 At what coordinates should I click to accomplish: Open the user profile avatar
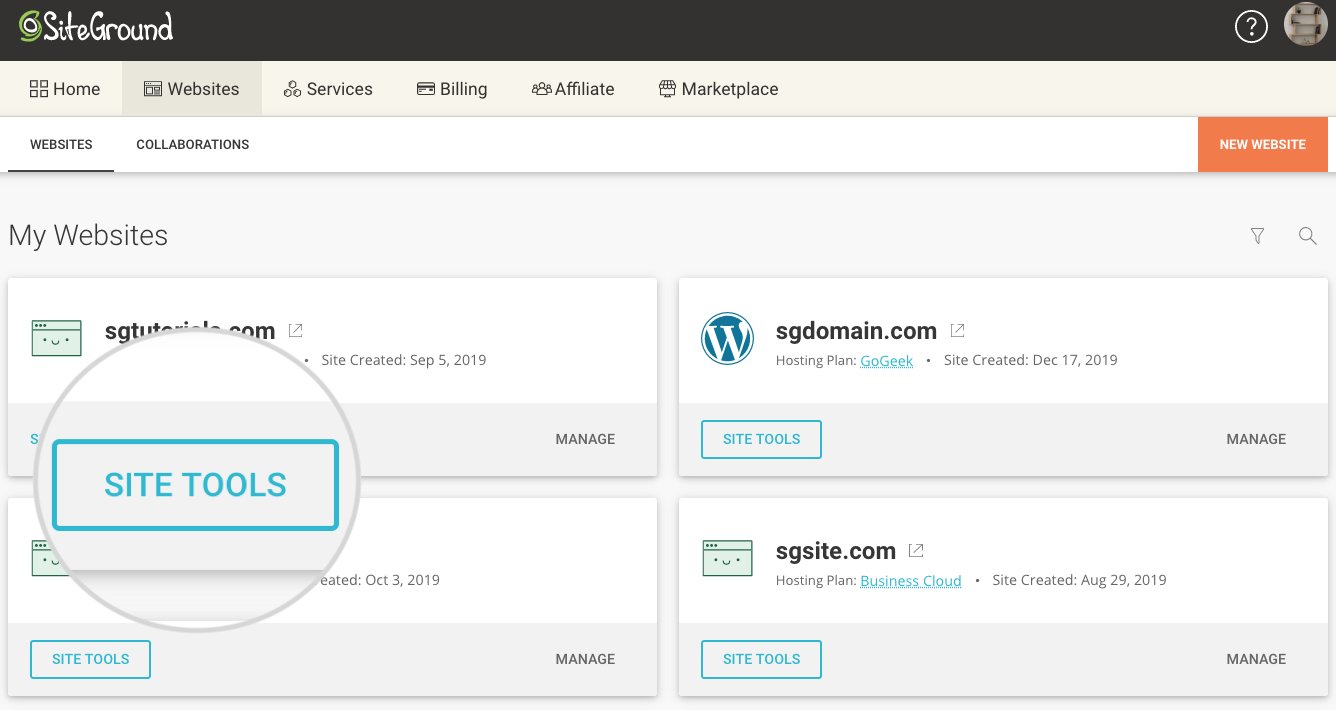(x=1305, y=24)
